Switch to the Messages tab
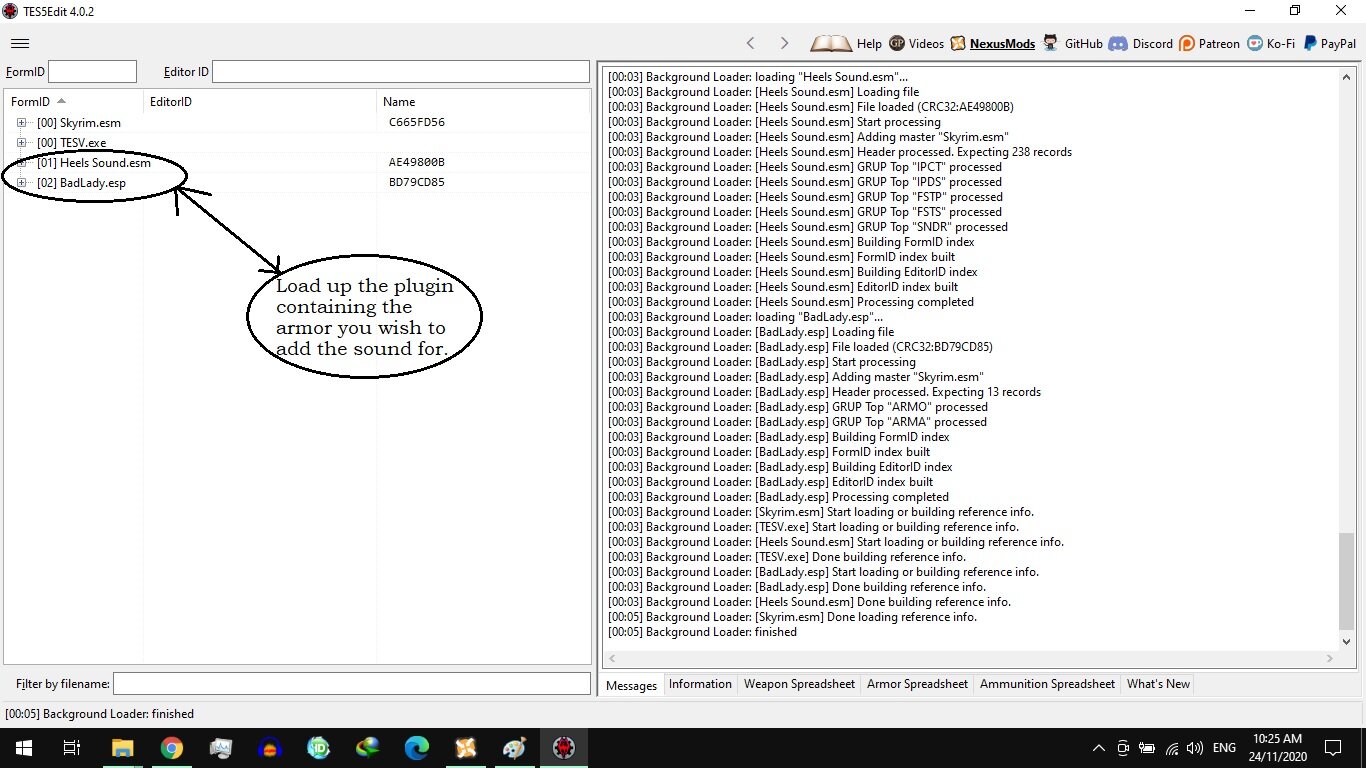Image resolution: width=1366 pixels, height=768 pixels. coord(631,685)
